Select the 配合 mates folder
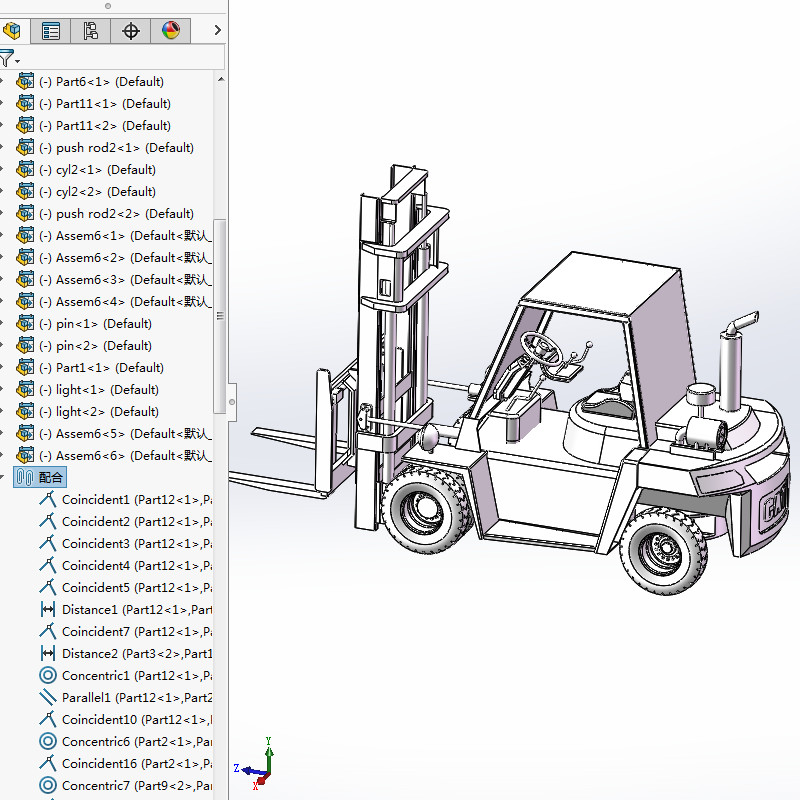This screenshot has height=800, width=800. [x=40, y=477]
